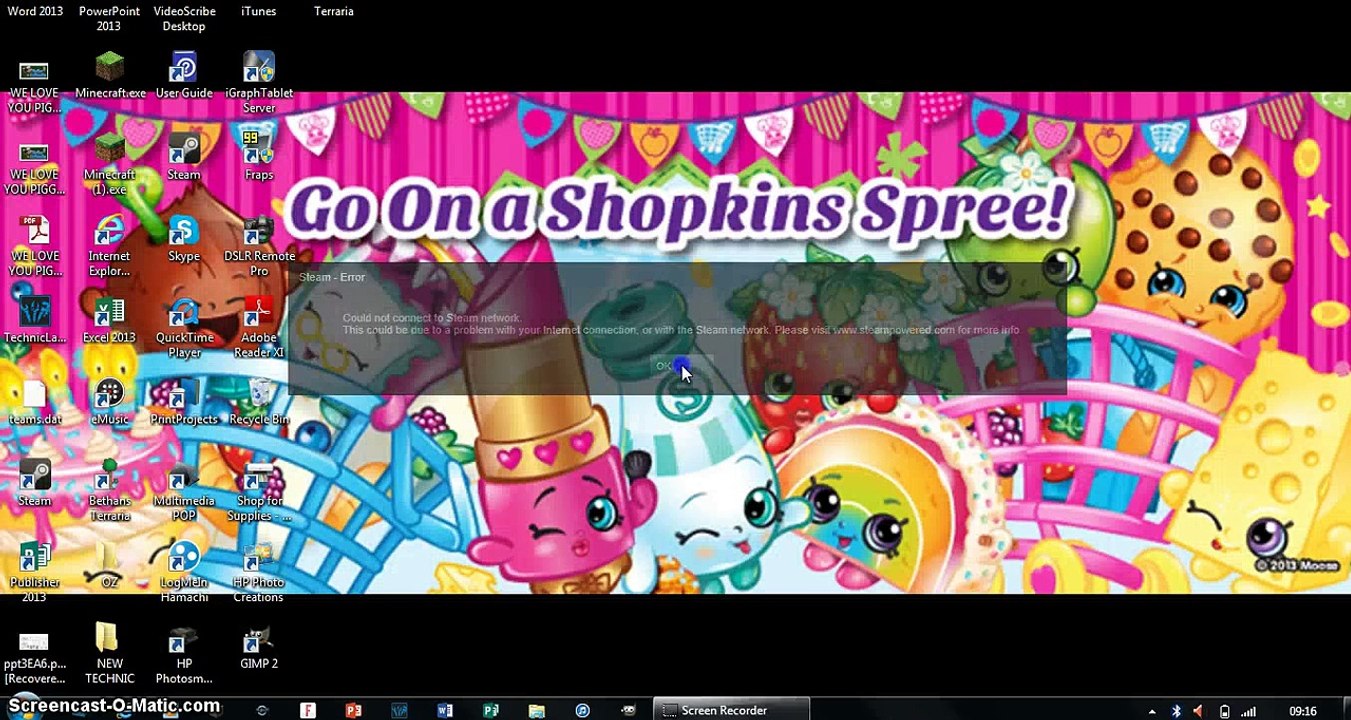Click the iTunes desktop label
This screenshot has height=720, width=1351.
[259, 11]
